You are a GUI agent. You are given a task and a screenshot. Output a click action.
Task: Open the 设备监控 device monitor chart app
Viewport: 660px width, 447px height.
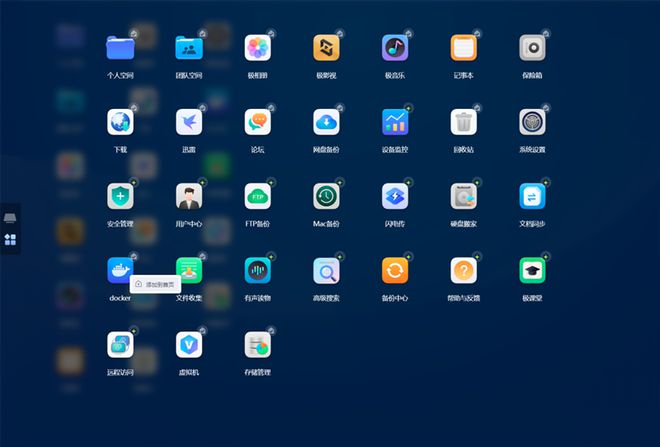(395, 122)
